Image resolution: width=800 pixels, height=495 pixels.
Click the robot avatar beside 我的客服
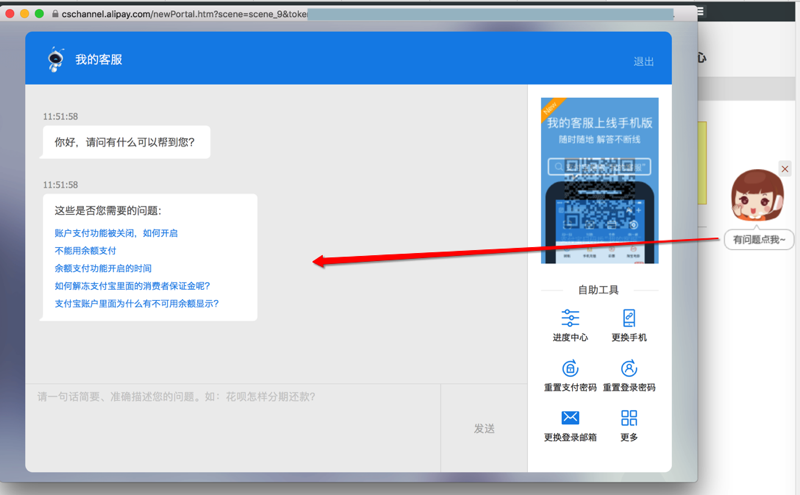point(54,60)
